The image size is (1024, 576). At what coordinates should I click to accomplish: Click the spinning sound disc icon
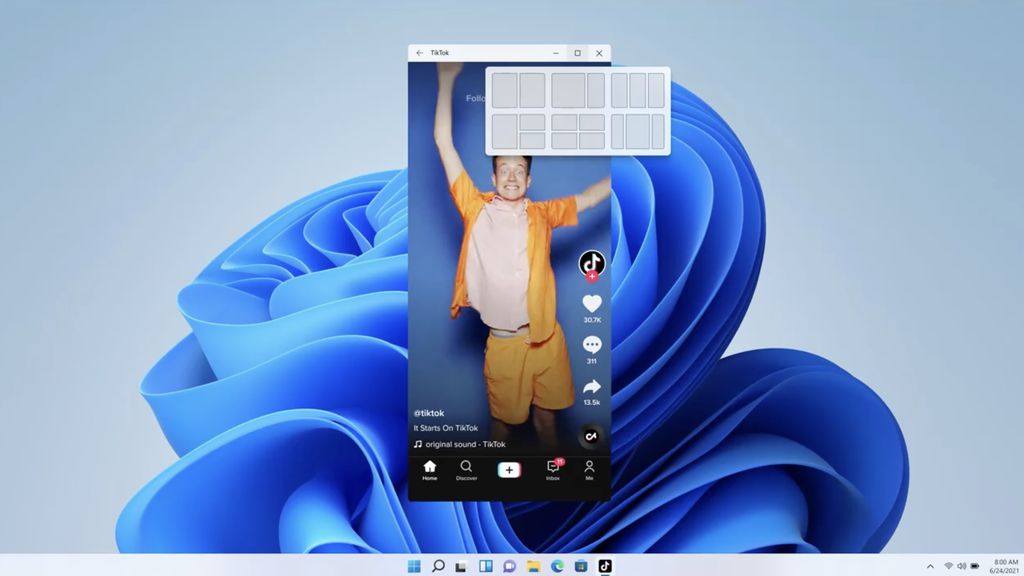[x=594, y=434]
